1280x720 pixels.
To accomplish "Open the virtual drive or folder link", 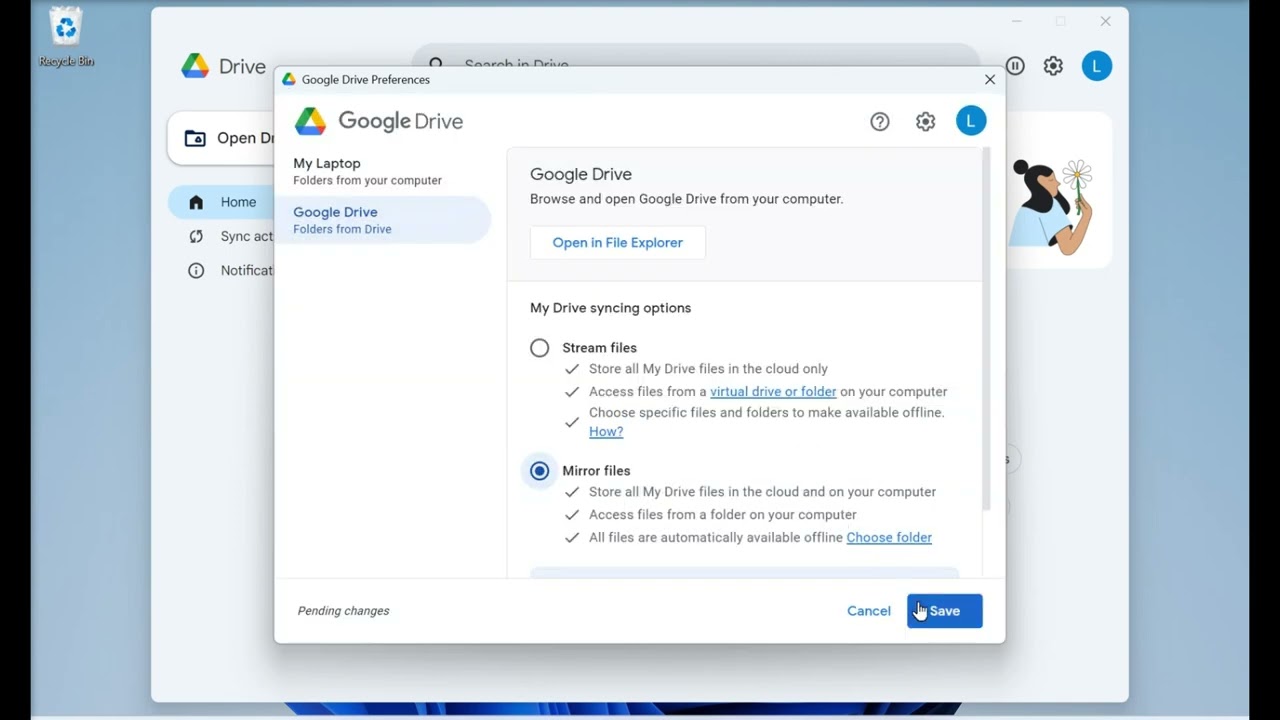I will (773, 392).
